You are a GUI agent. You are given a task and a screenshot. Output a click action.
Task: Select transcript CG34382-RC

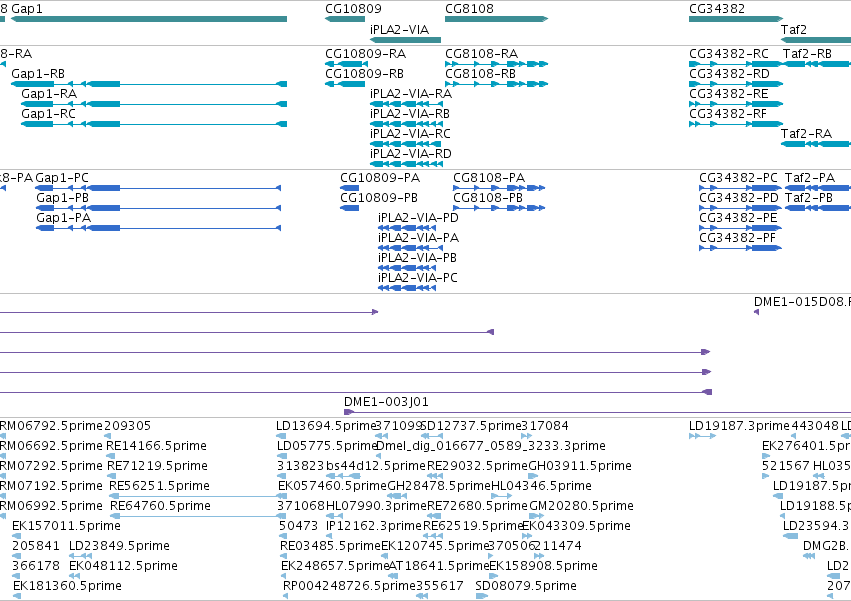(x=736, y=64)
